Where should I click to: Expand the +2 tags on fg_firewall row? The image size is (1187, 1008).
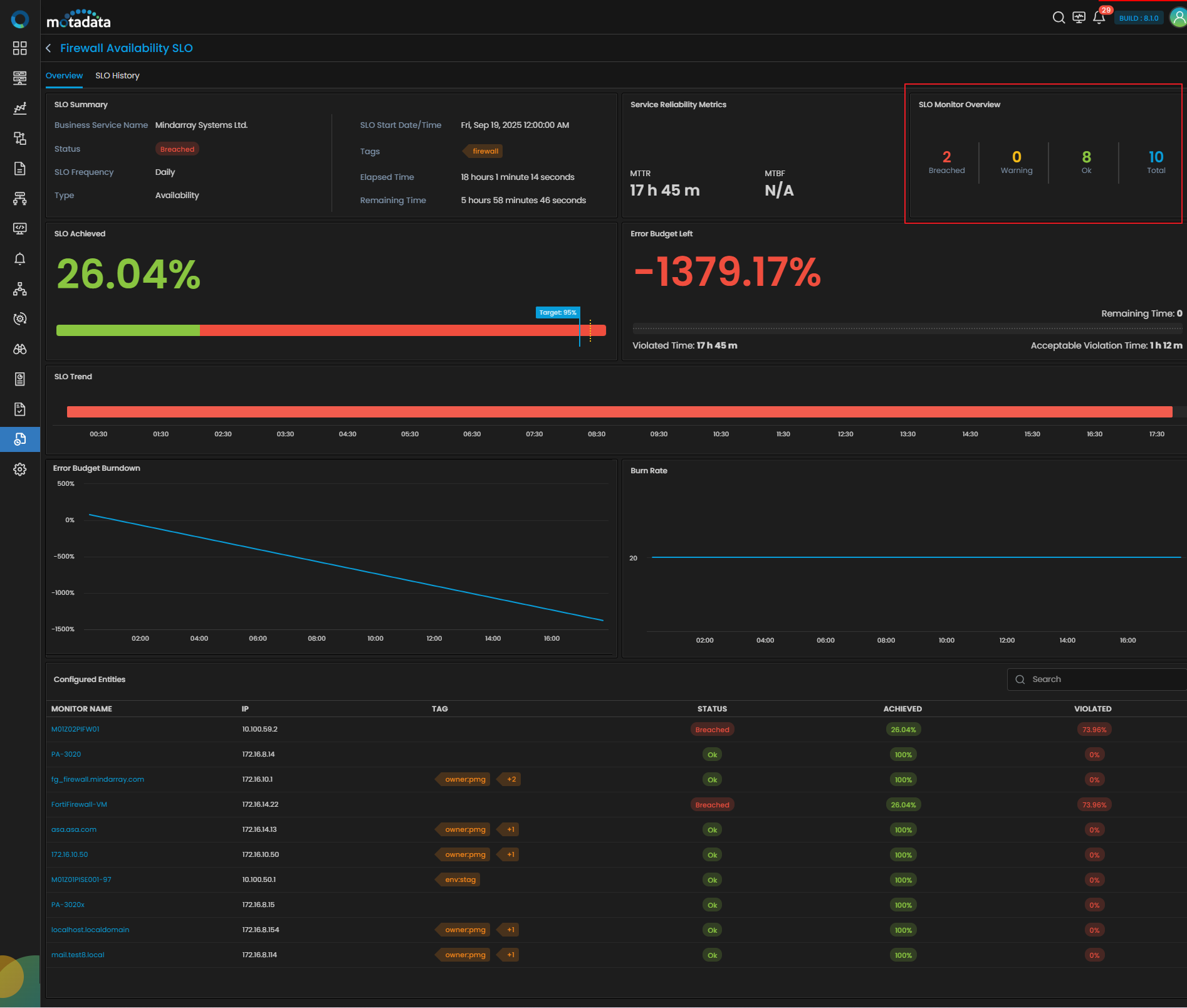[x=511, y=779]
